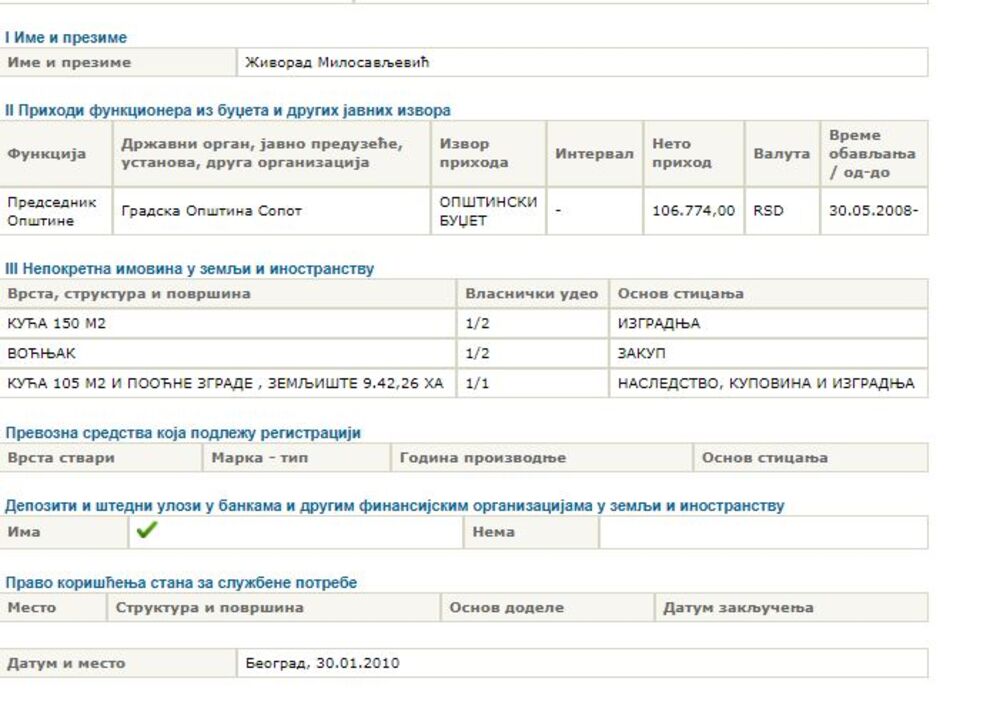The image size is (1000, 725).
Task: Click the Власнички удео column header
Action: point(532,294)
